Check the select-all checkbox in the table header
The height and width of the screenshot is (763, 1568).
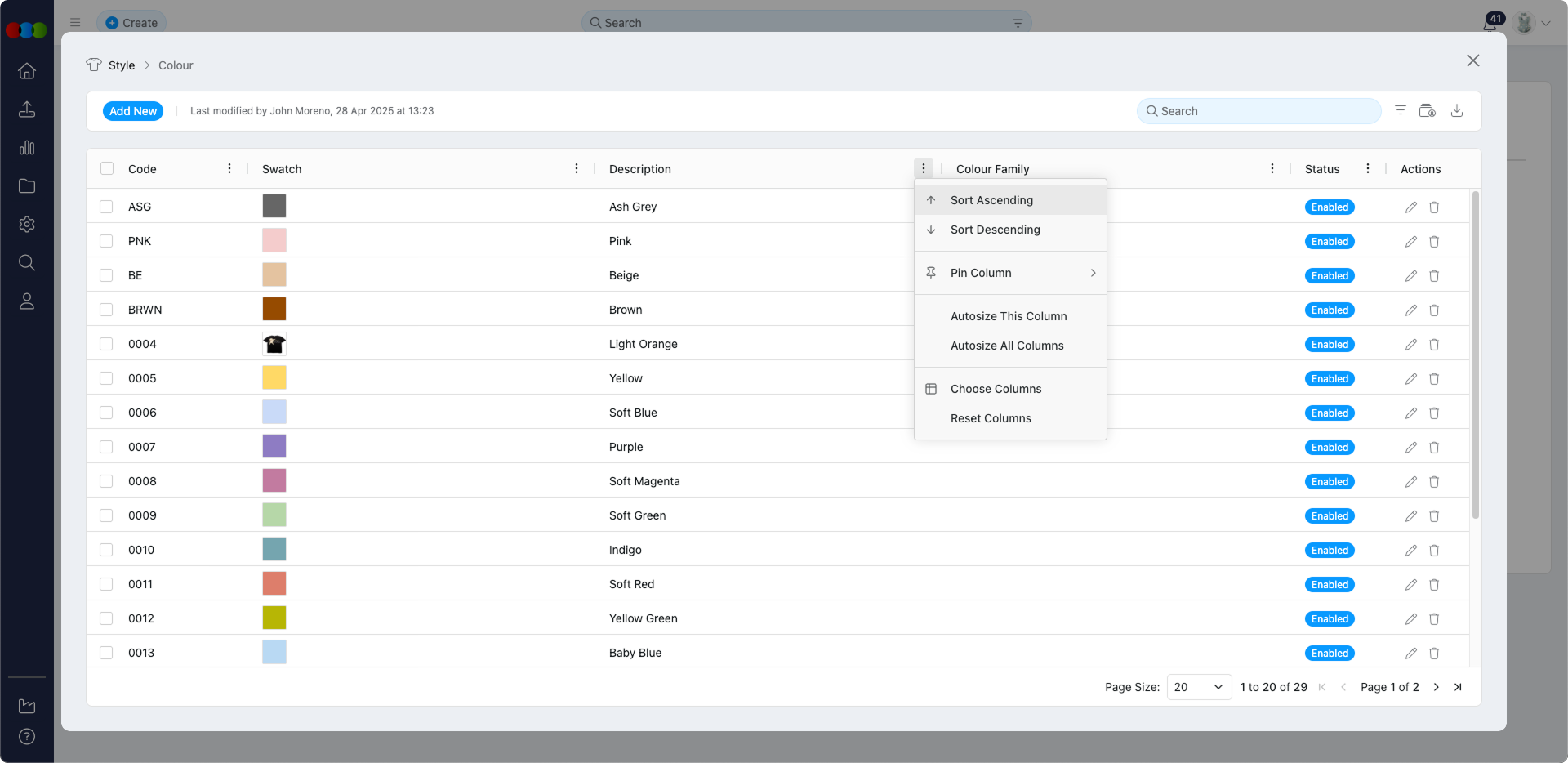[x=107, y=168]
